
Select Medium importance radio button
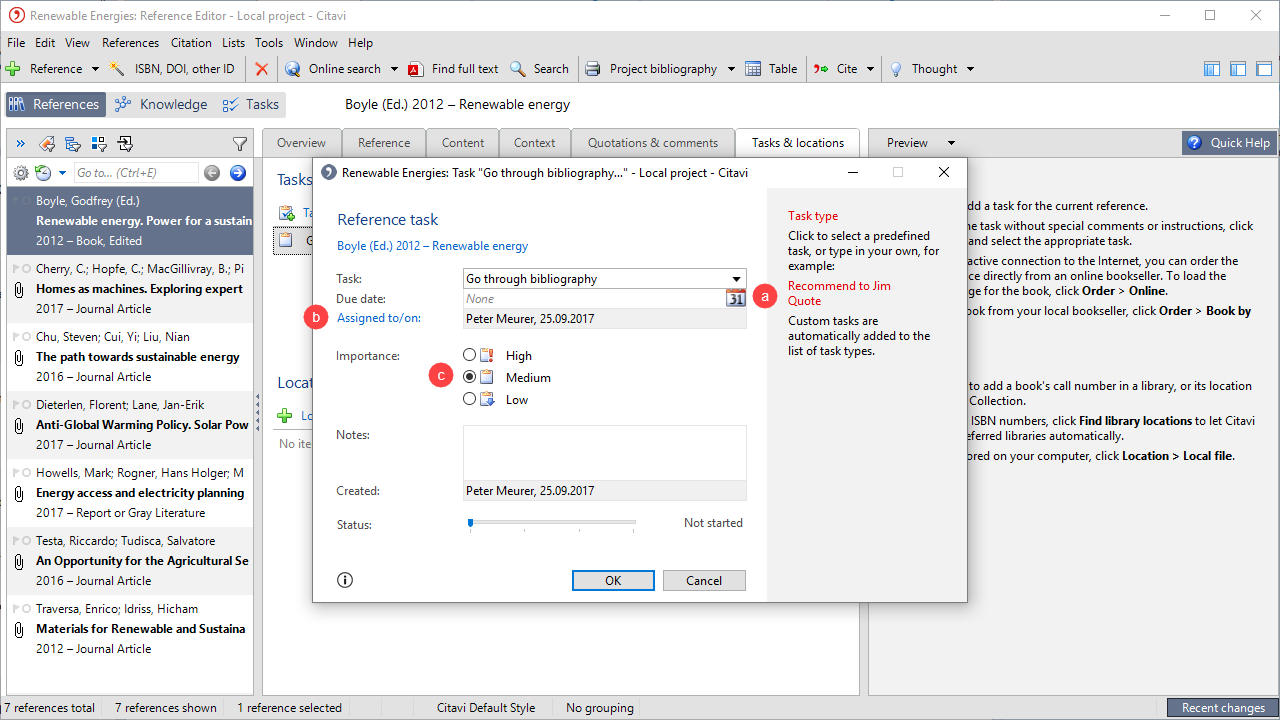pyautogui.click(x=470, y=377)
